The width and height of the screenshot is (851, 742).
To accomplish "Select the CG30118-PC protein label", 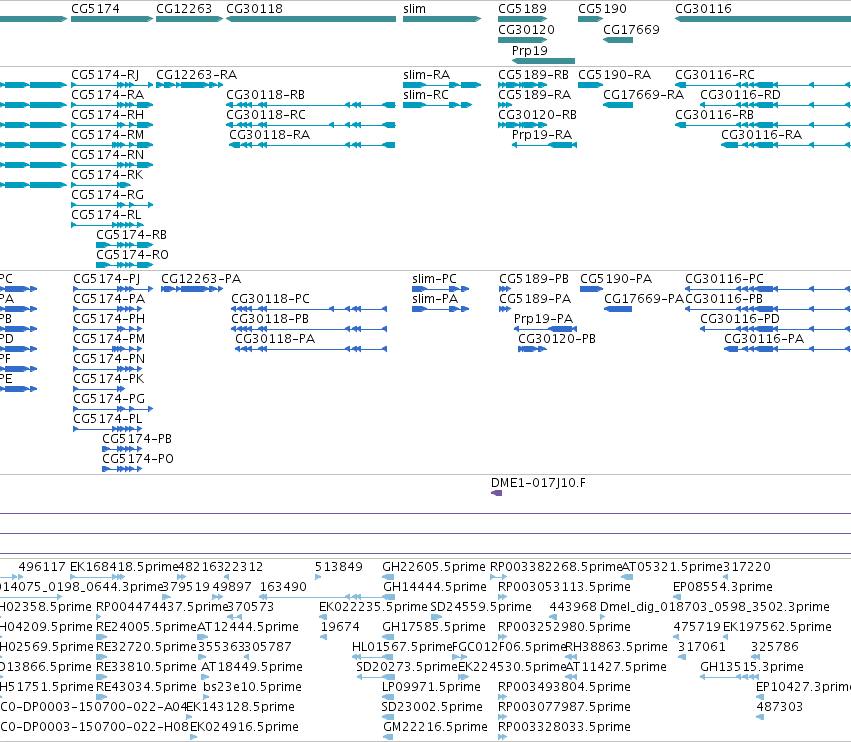I will coord(270,299).
